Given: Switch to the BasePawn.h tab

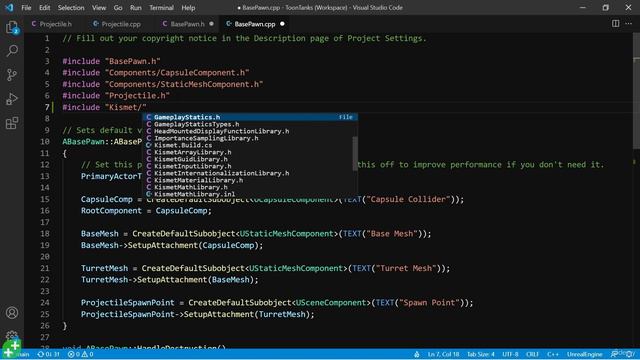Looking at the screenshot, I should click(187, 24).
